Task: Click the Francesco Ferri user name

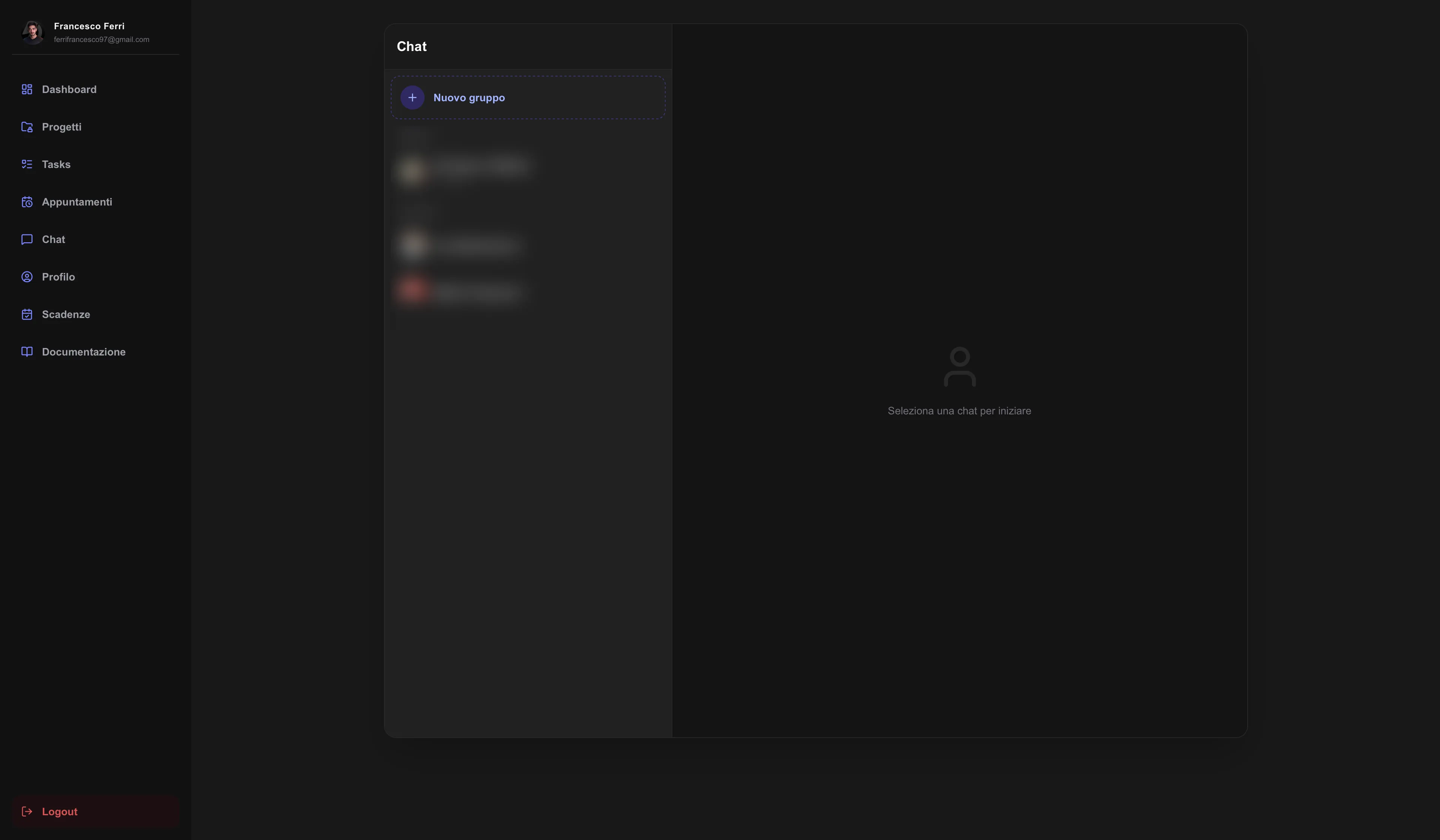Action: 89,26
